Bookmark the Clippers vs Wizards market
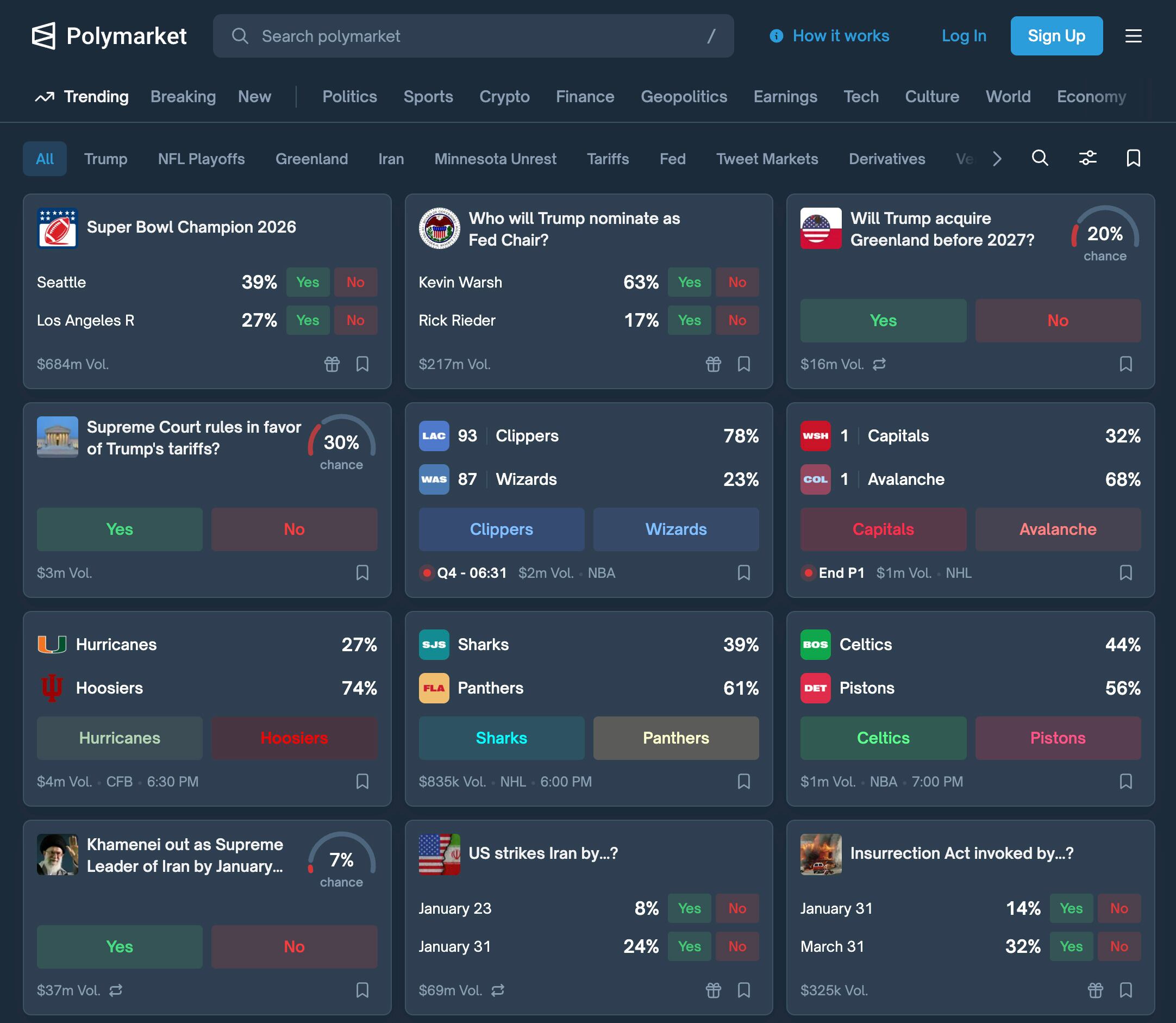 (x=743, y=572)
